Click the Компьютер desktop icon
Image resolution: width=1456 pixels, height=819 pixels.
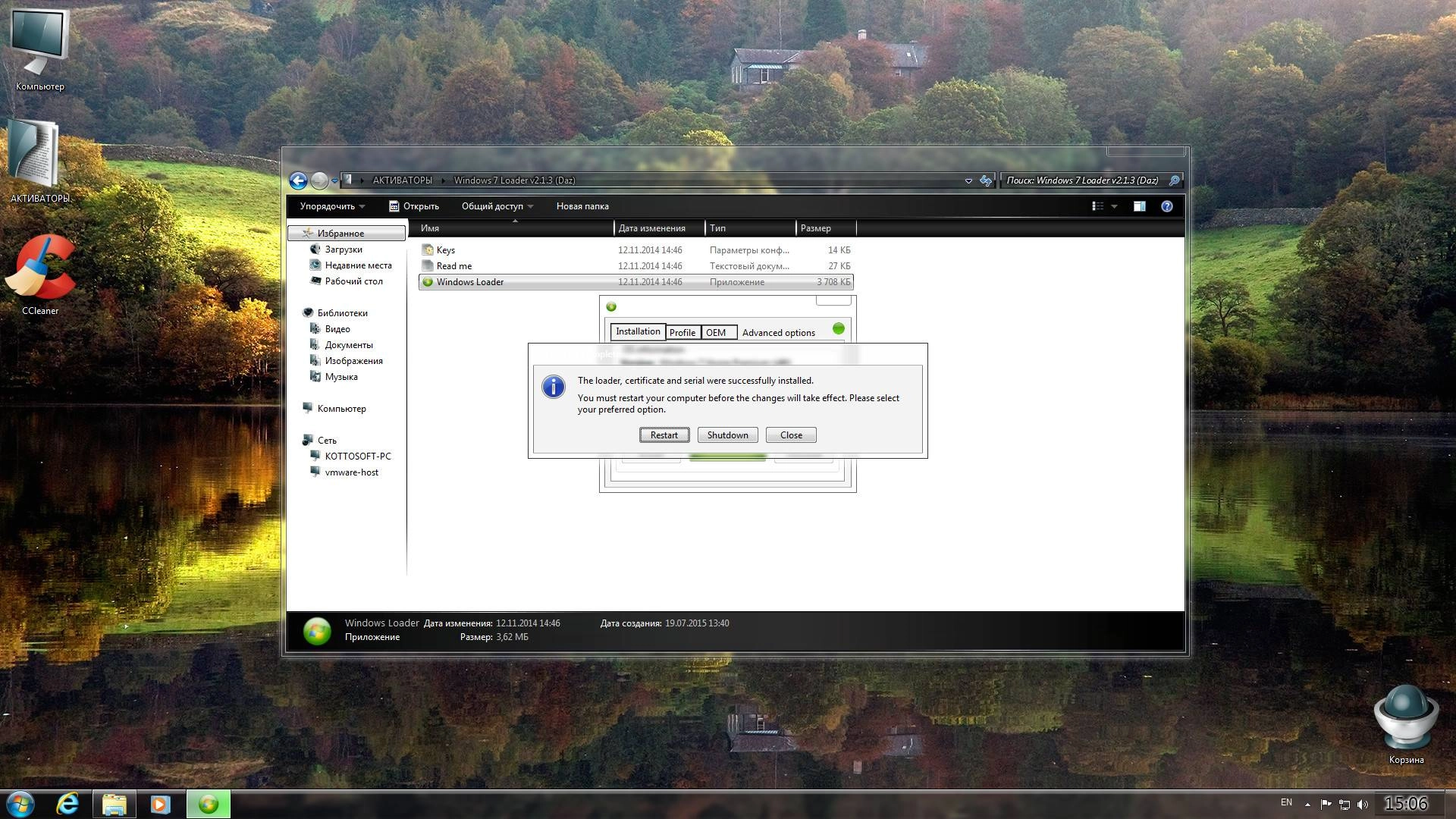(x=40, y=49)
